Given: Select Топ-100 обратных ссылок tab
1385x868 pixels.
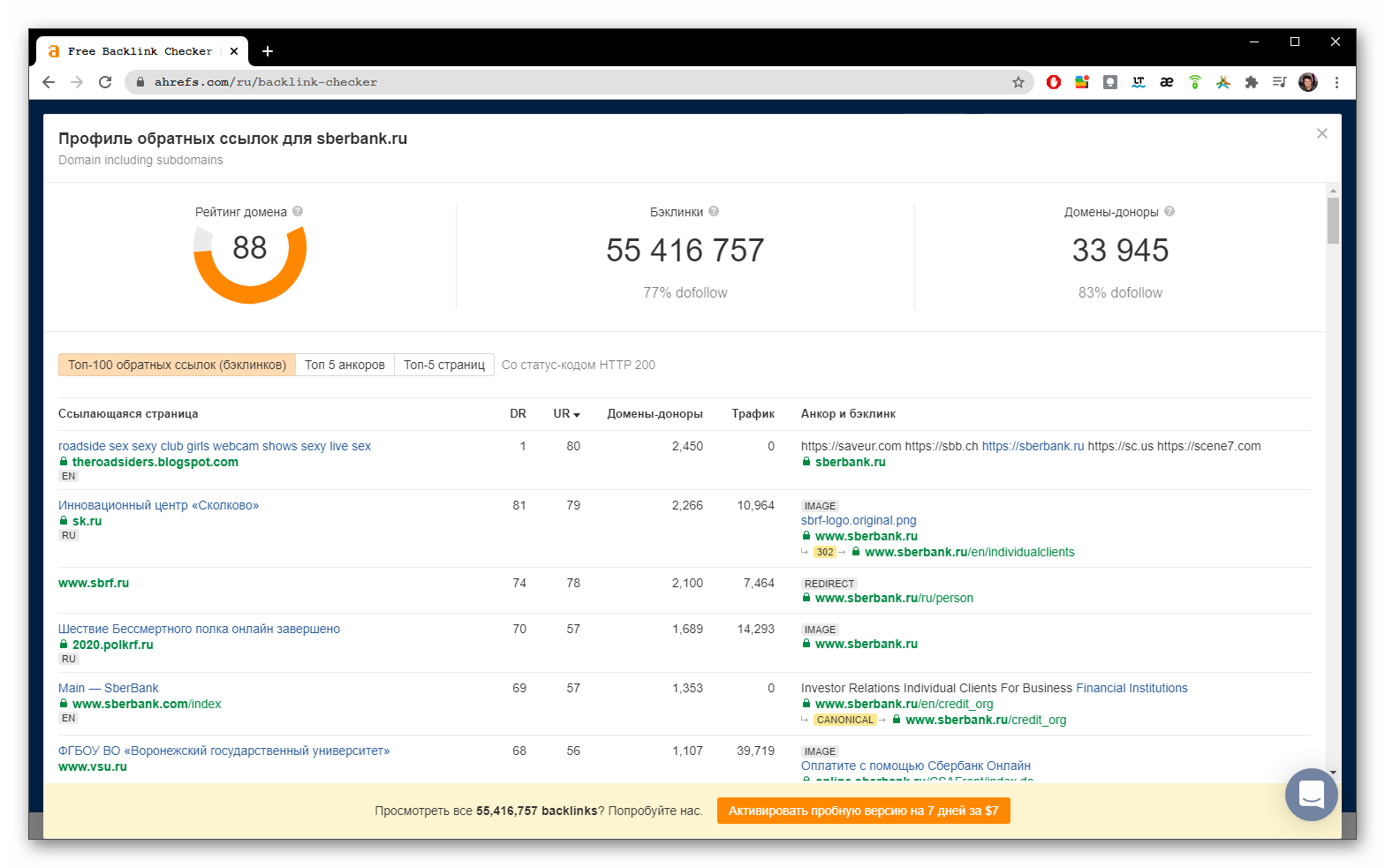Looking at the screenshot, I should [x=177, y=365].
